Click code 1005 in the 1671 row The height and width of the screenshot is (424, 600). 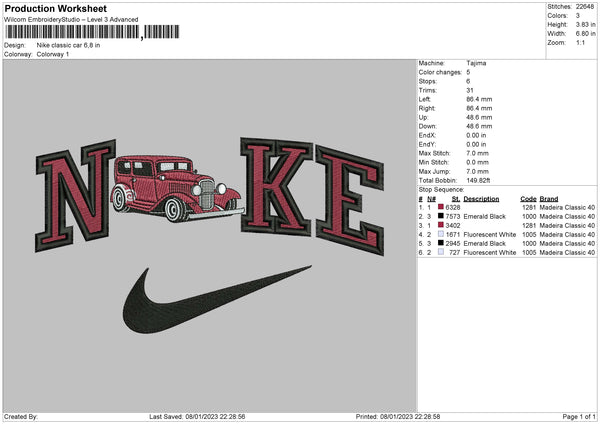(x=529, y=235)
